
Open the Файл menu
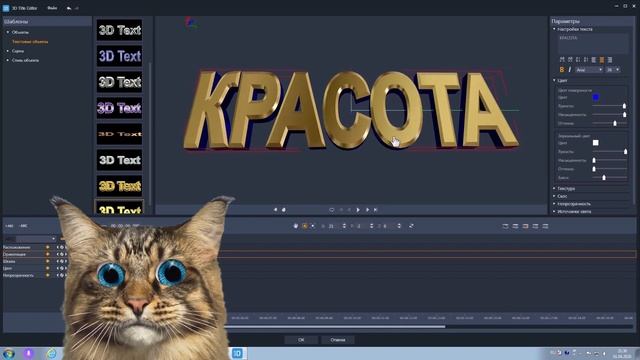(52, 8)
